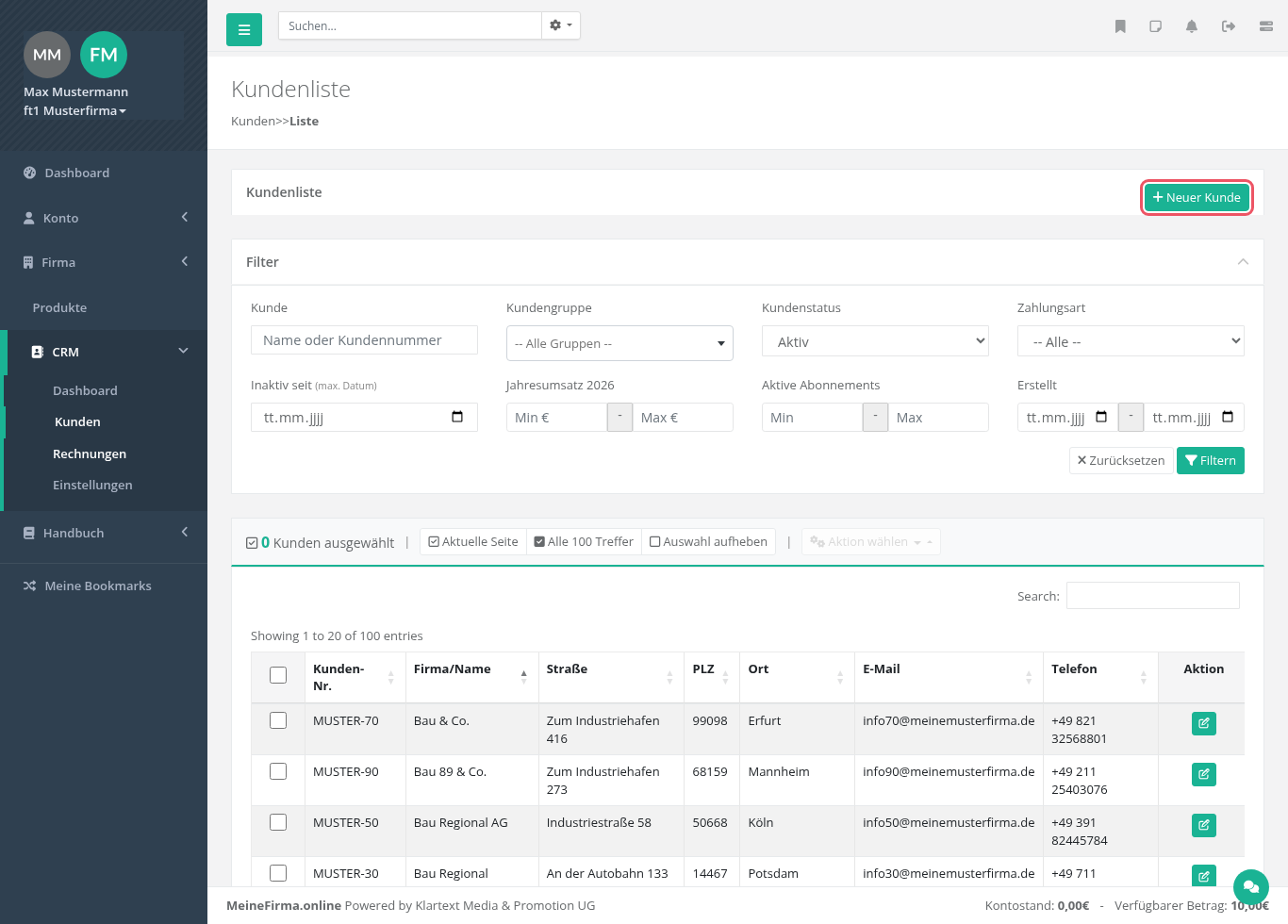This screenshot has height=924, width=1288.
Task: Open Rechnungen under CRM
Action: [90, 454]
